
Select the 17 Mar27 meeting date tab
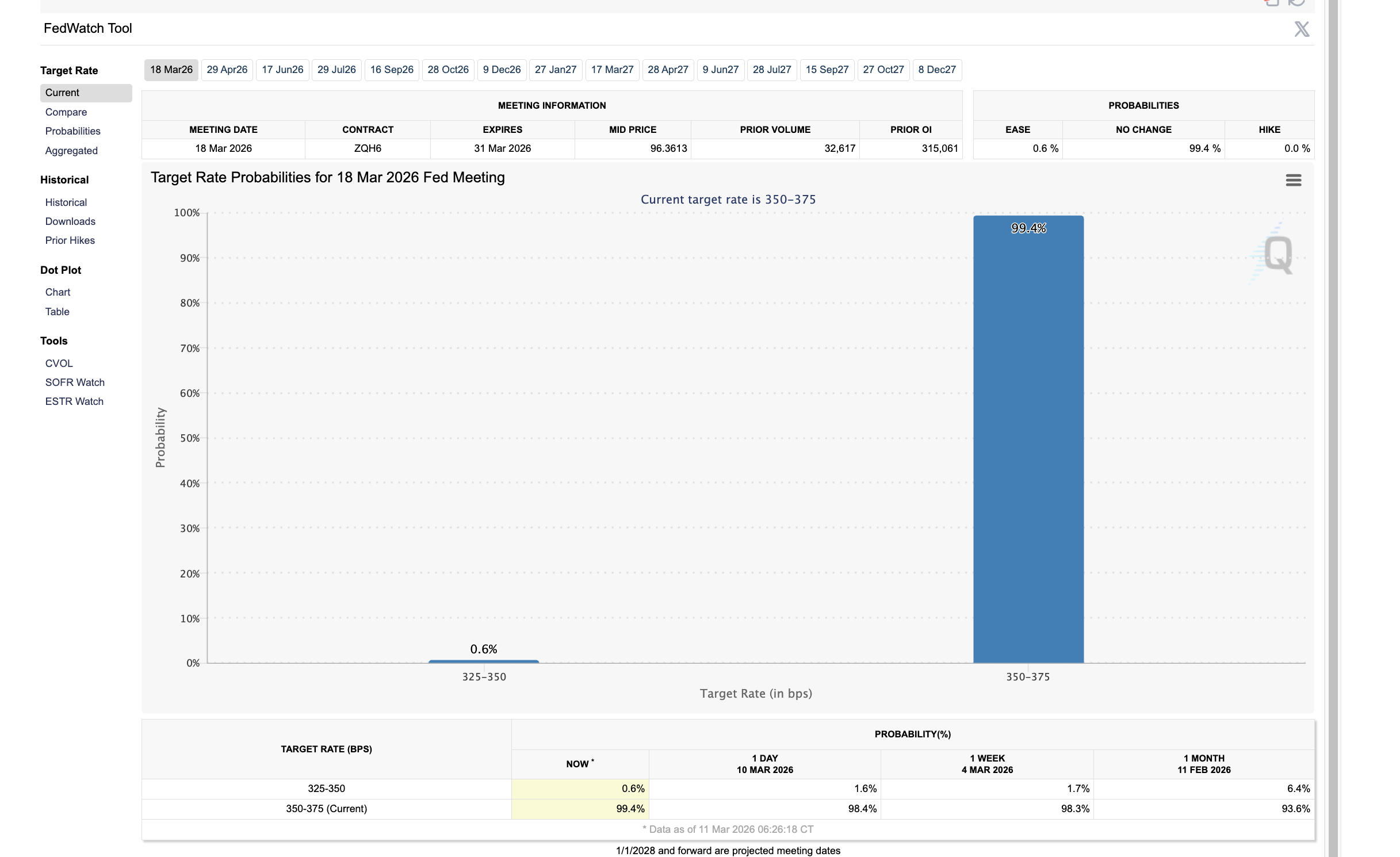click(x=612, y=70)
